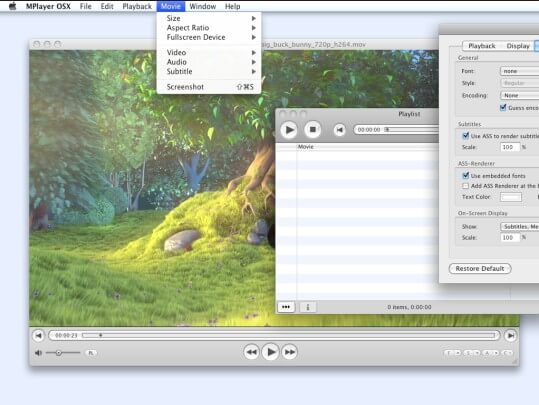Screen dimensions: 539x405
Task: Click the A audio button in player
Action: [x=487, y=353]
